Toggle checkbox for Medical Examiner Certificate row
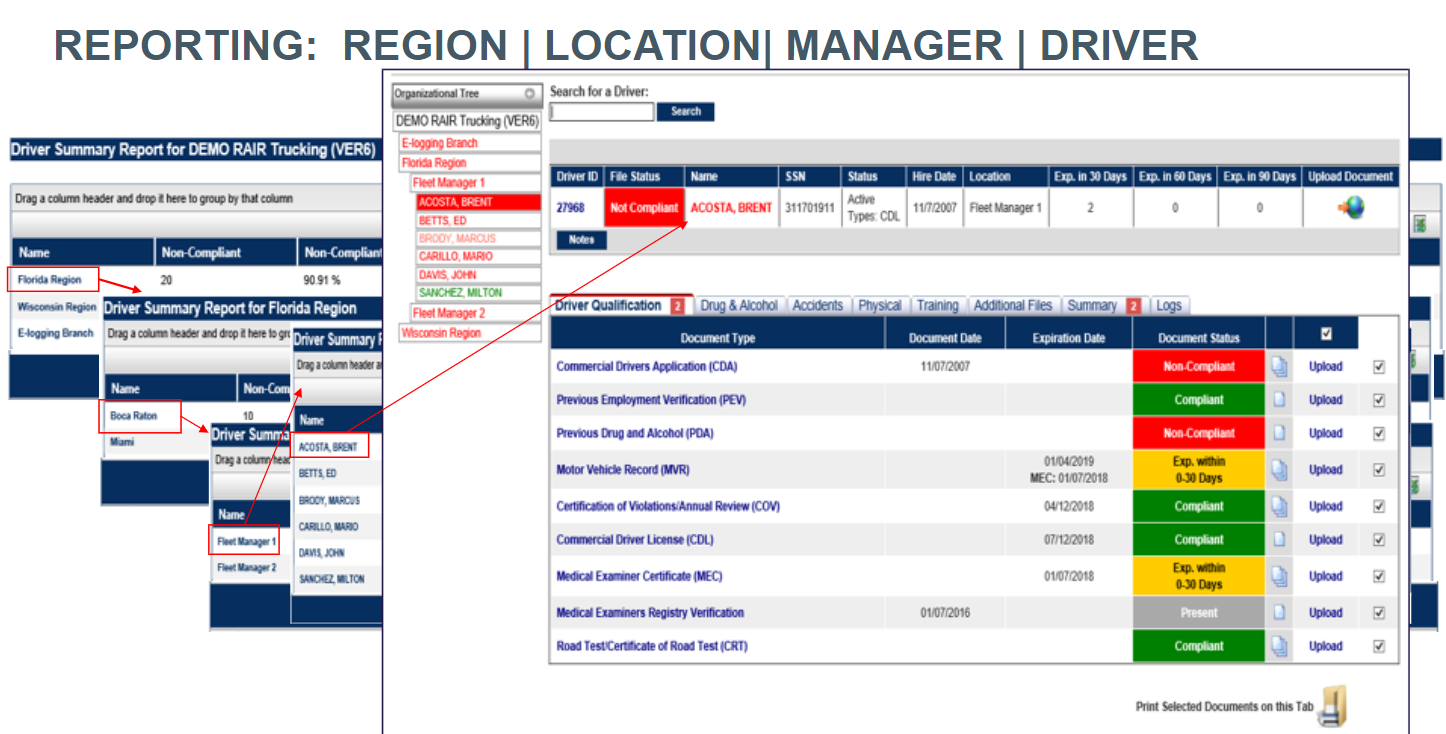This screenshot has height=734, width=1446. (1379, 576)
